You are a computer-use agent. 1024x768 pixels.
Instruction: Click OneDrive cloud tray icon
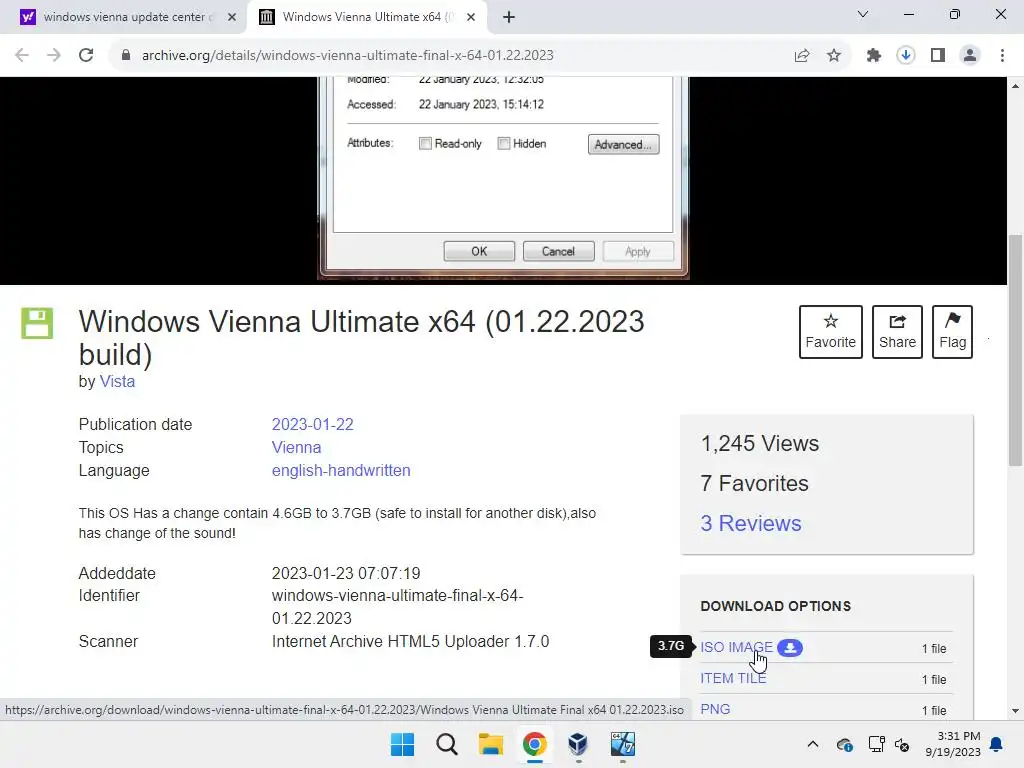coord(844,744)
